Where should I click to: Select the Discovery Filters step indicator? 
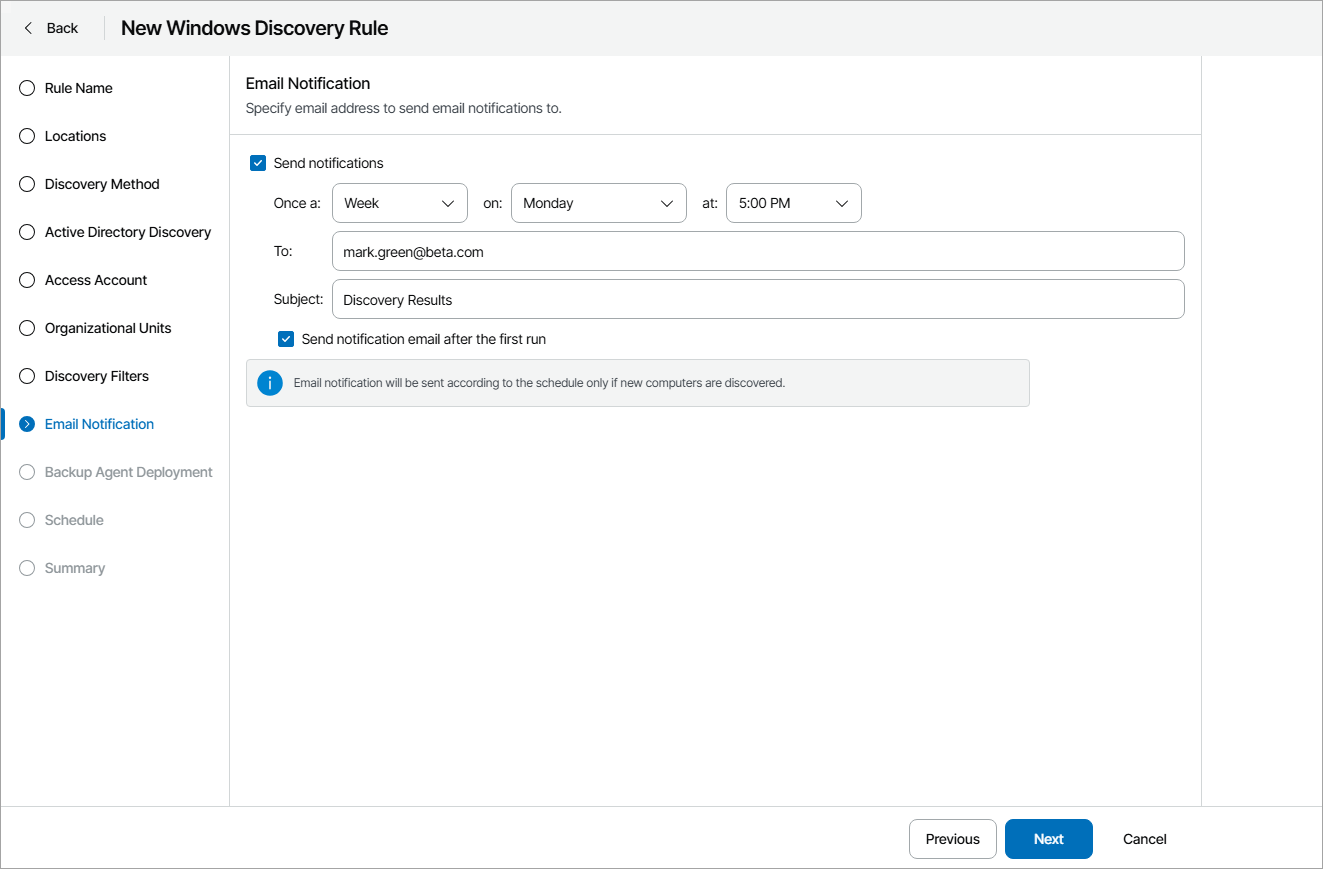click(26, 376)
